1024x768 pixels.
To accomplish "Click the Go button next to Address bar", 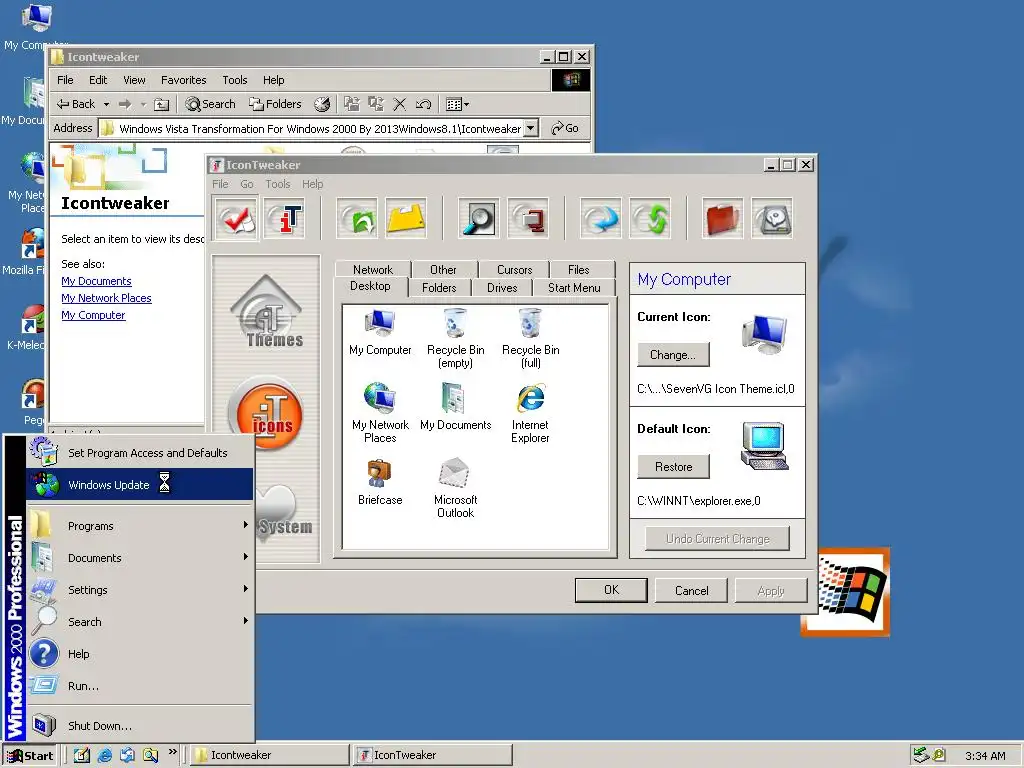I will 566,128.
